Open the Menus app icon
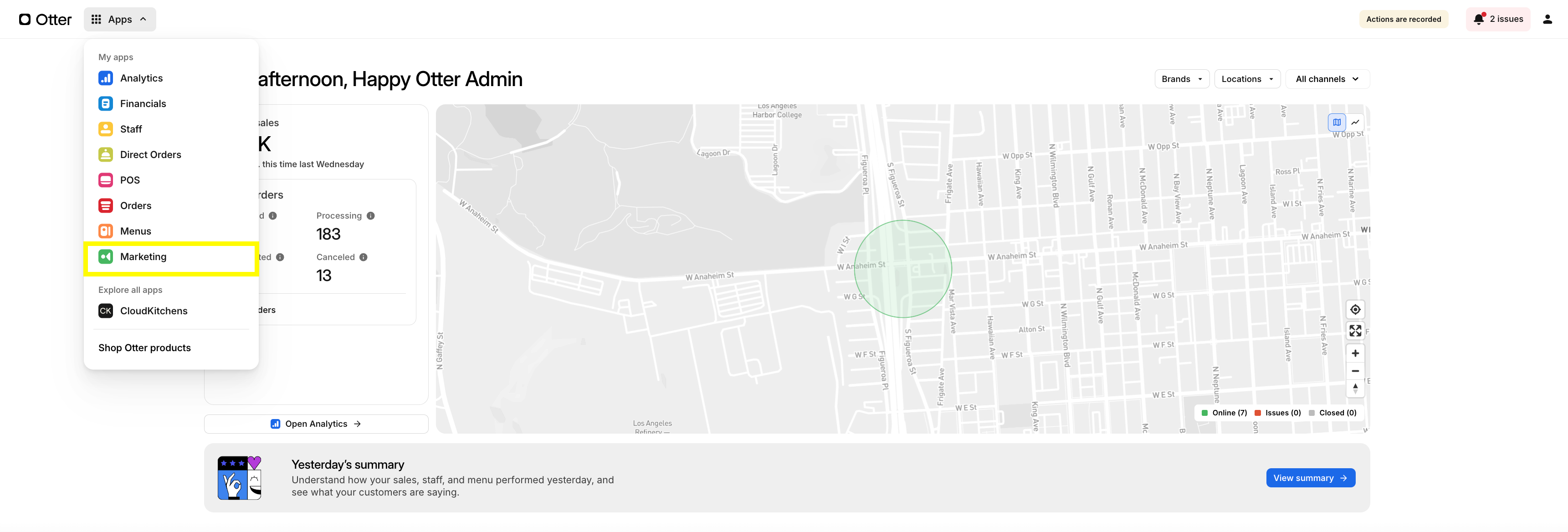 pyautogui.click(x=105, y=231)
